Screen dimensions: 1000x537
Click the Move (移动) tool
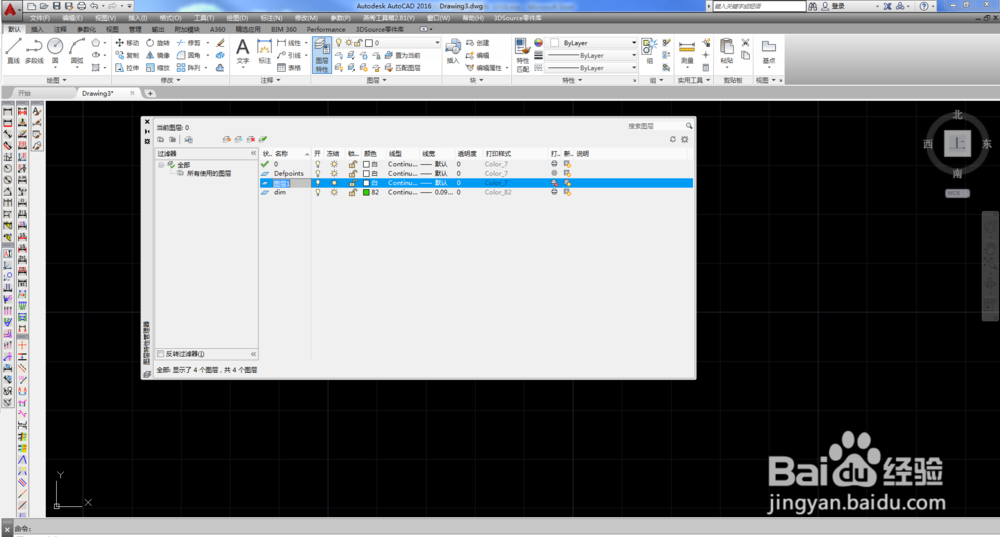click(127, 43)
